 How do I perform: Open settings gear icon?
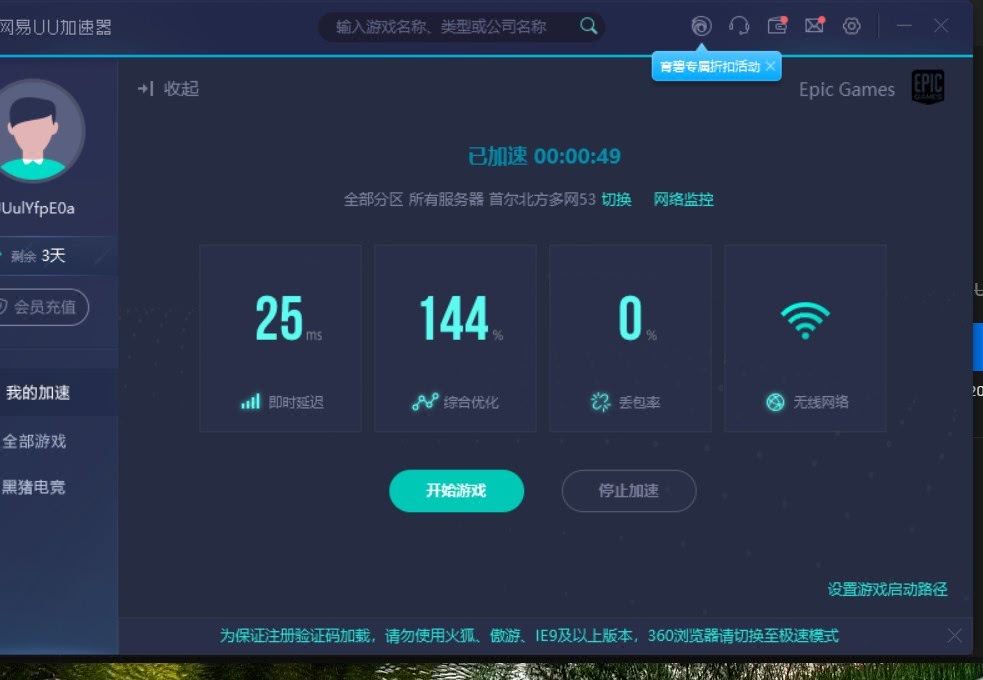click(x=851, y=26)
